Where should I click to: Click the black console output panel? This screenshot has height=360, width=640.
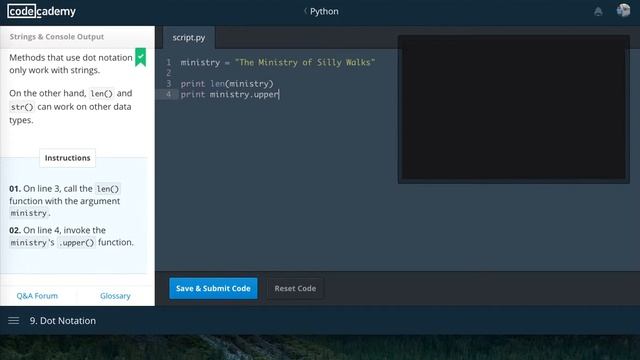513,109
